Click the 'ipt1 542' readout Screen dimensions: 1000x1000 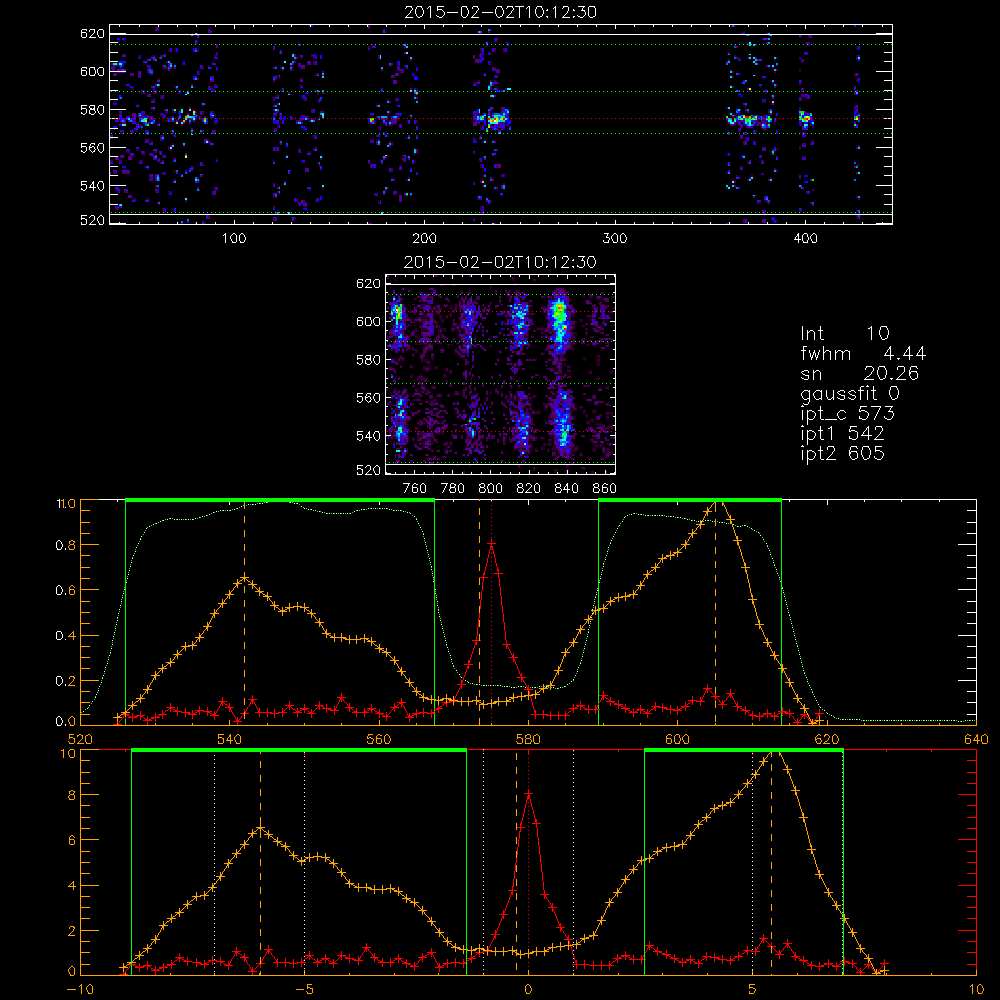(842, 434)
